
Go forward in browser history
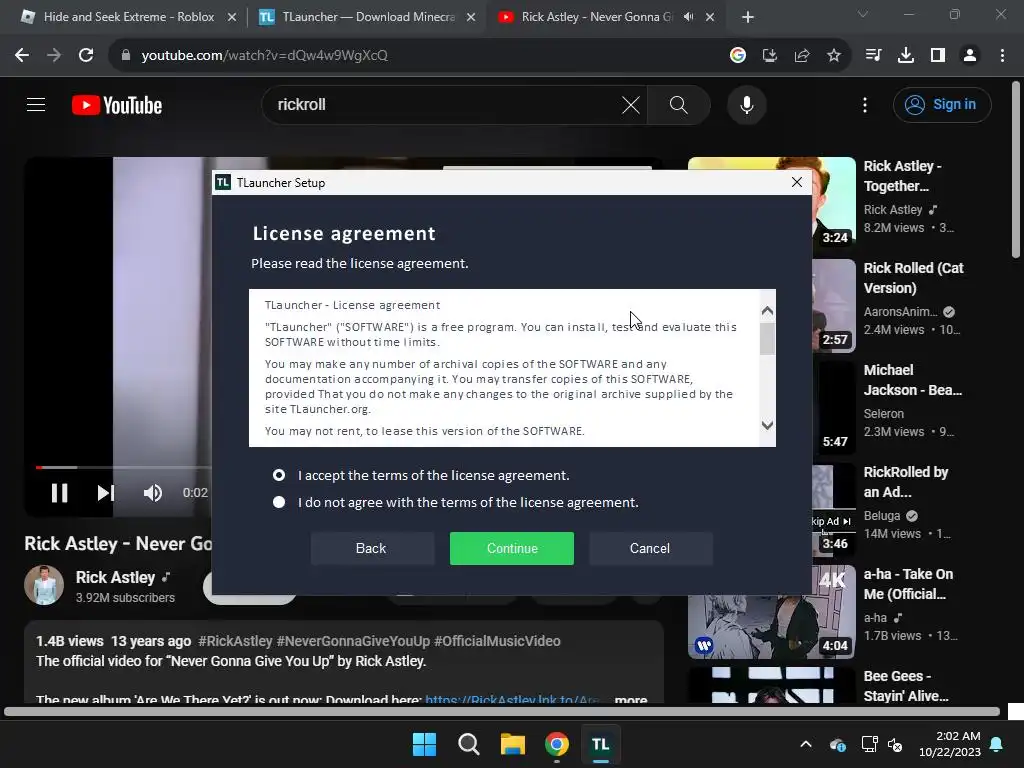click(54, 56)
